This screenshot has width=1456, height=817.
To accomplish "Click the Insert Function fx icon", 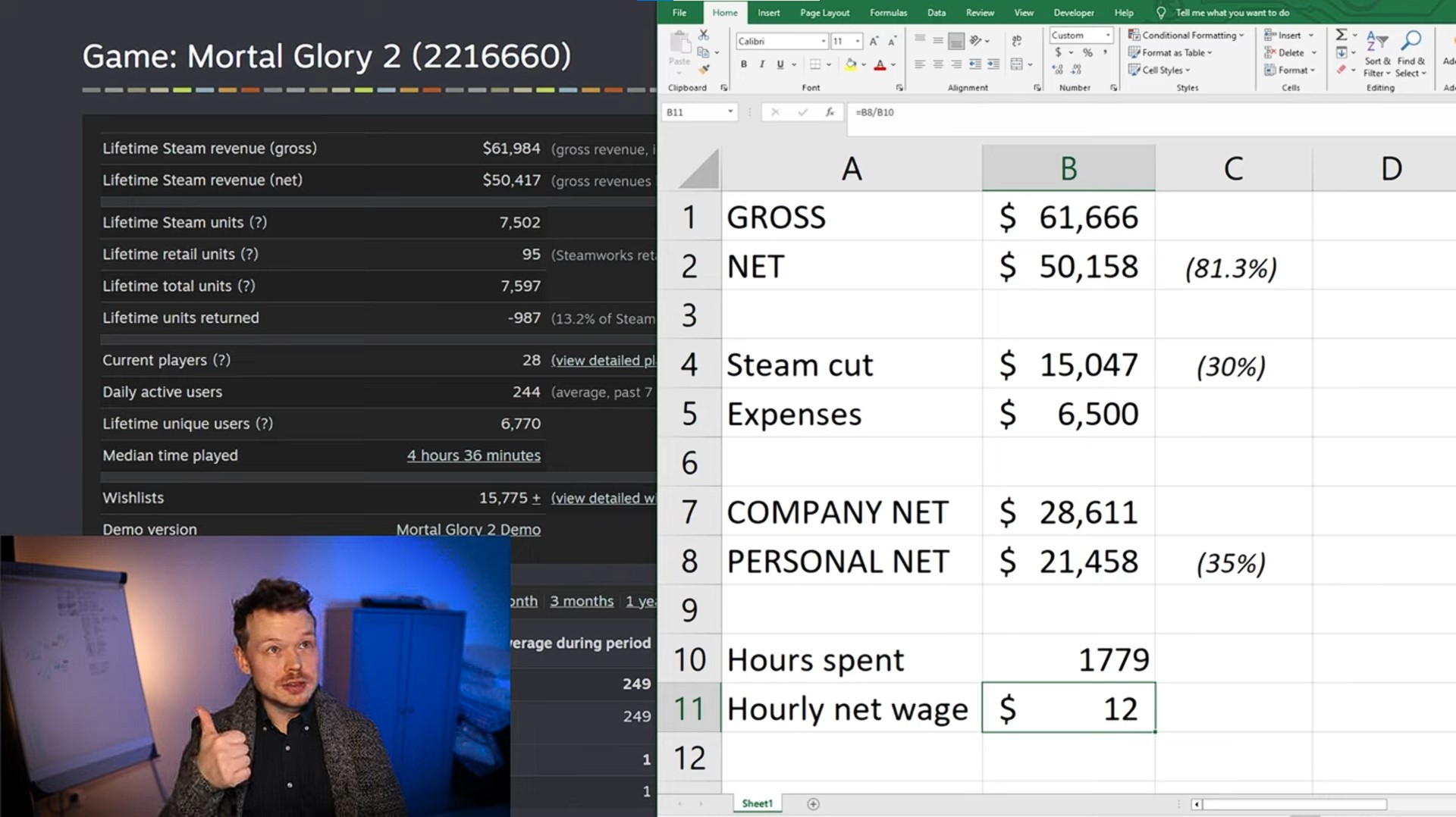I will 830,112.
